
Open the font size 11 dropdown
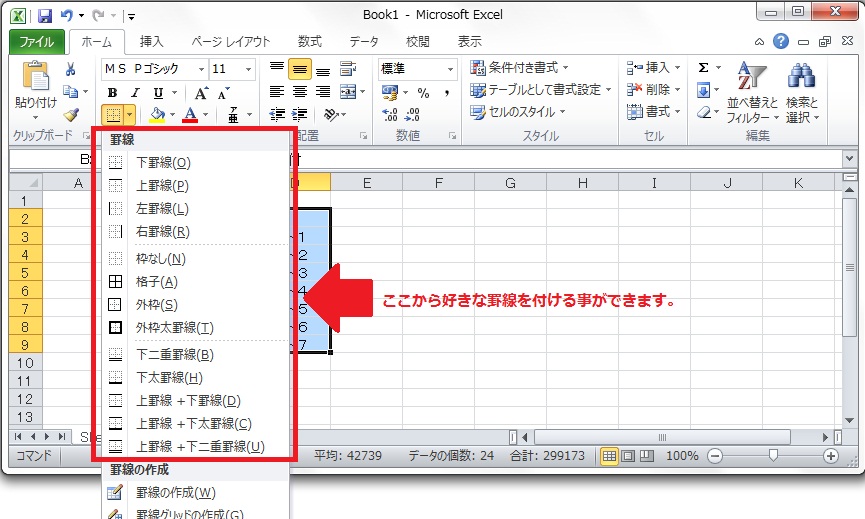248,69
